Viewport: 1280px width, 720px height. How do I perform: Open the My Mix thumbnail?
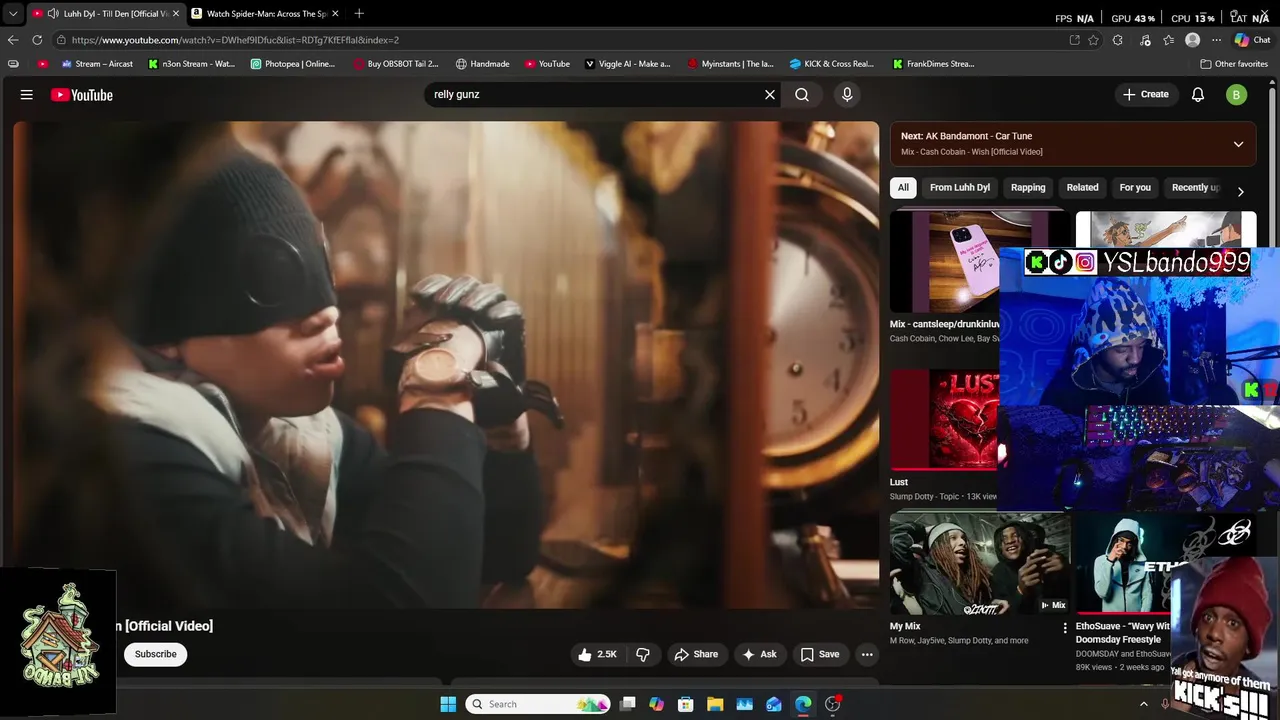(x=980, y=563)
